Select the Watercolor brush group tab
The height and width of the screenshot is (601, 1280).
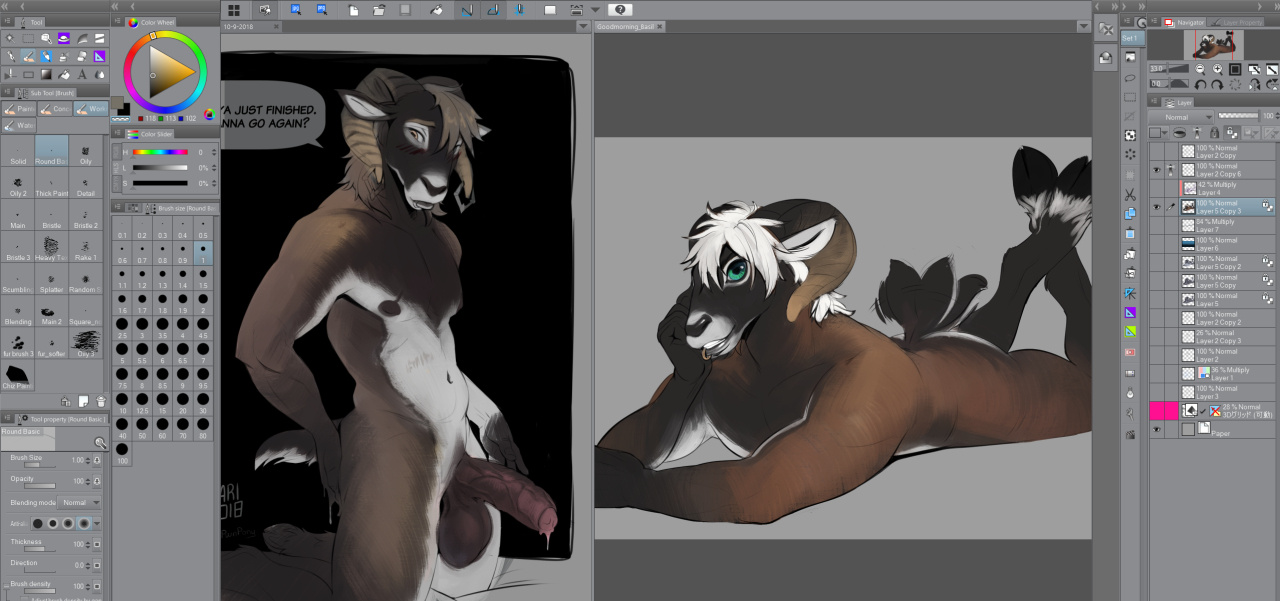click(x=19, y=125)
